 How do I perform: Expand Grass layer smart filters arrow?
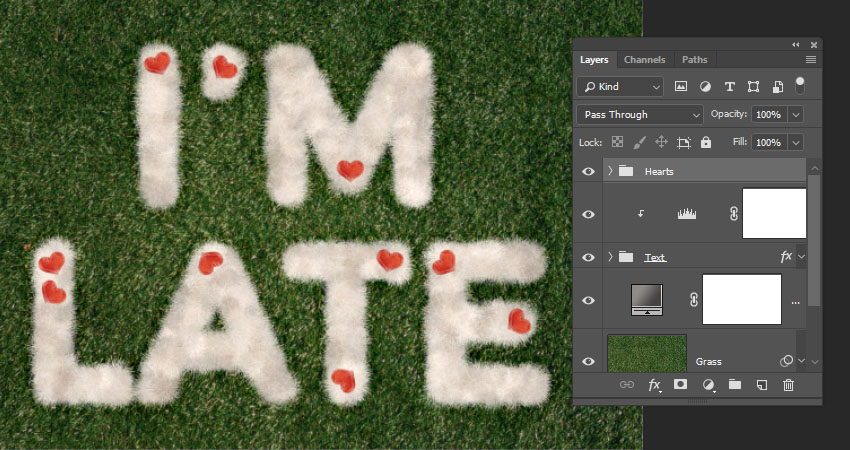pos(801,361)
